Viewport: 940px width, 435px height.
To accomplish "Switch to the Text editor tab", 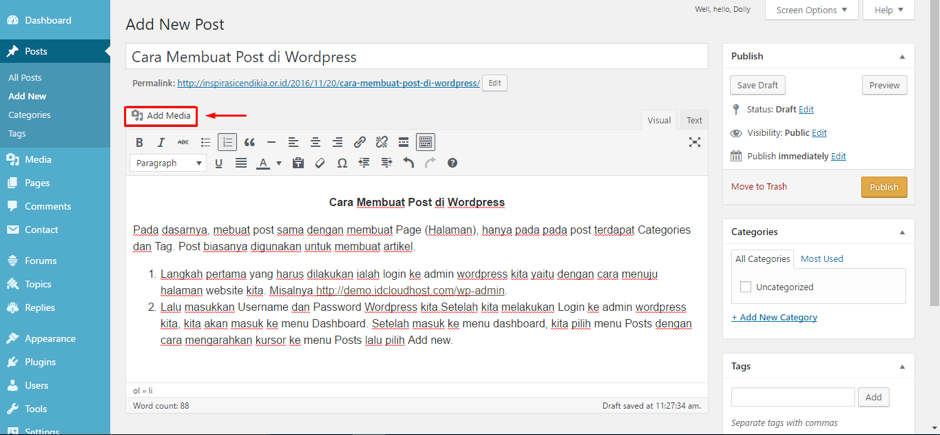I will tap(694, 120).
